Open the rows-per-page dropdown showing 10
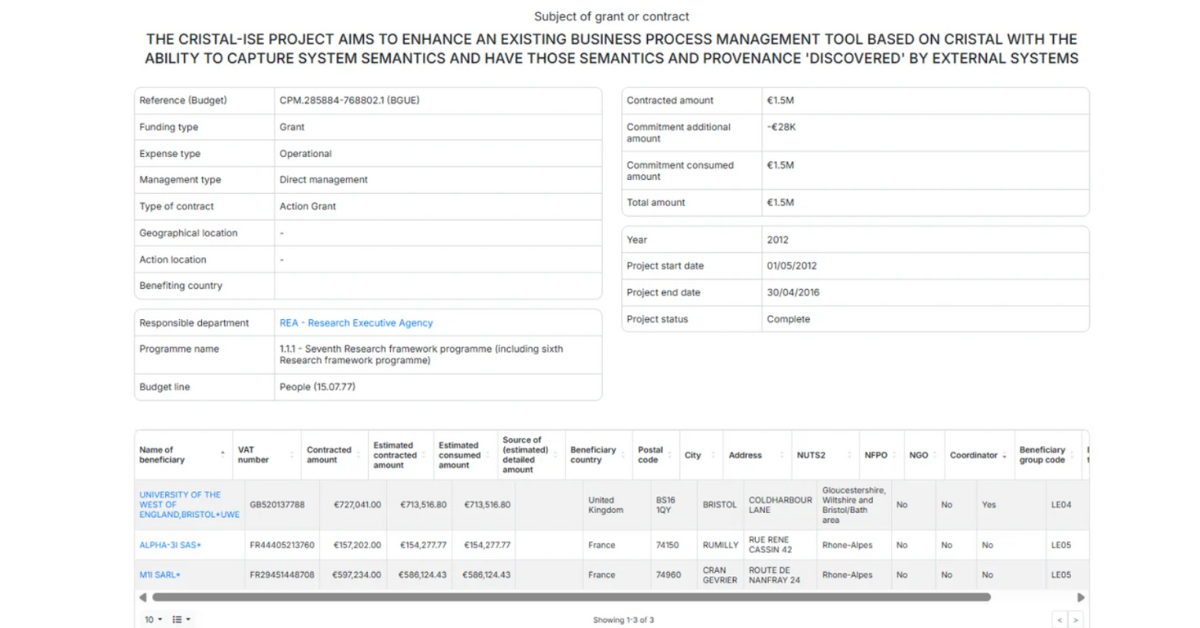 153,620
